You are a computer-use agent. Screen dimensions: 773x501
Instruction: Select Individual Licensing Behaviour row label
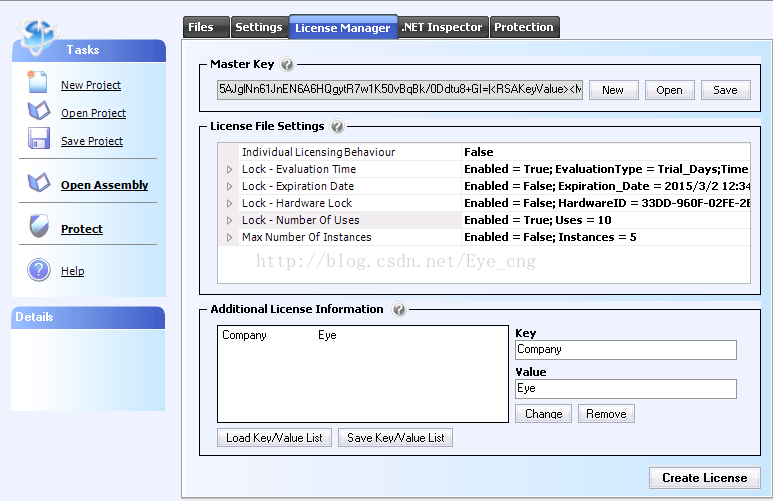click(x=318, y=152)
